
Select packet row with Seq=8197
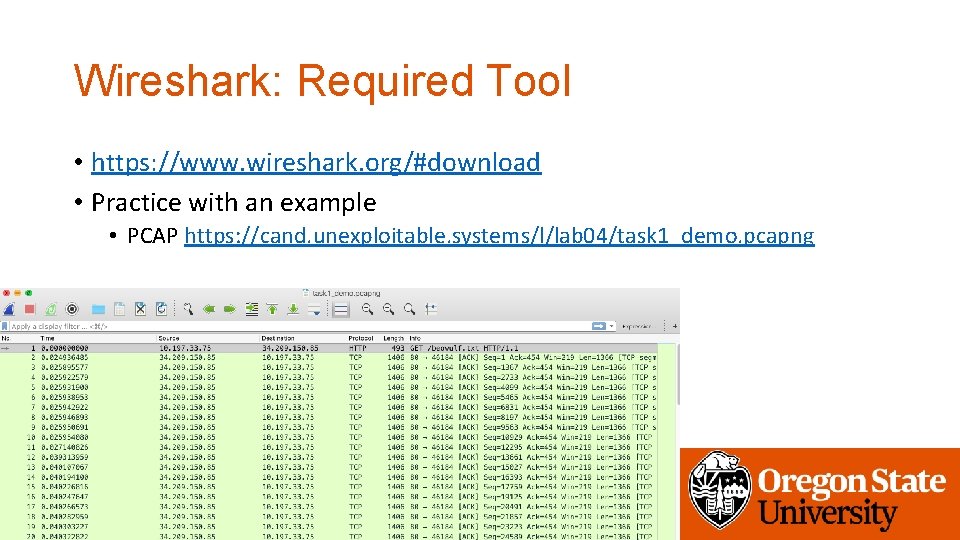329,417
